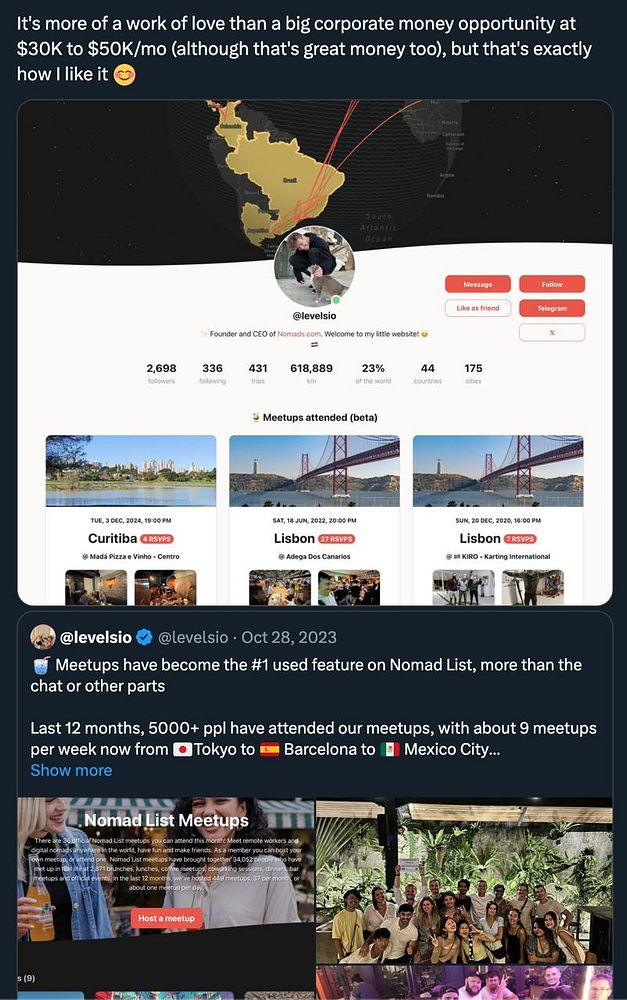
Task: Click the Message button on the profile
Action: (x=478, y=284)
